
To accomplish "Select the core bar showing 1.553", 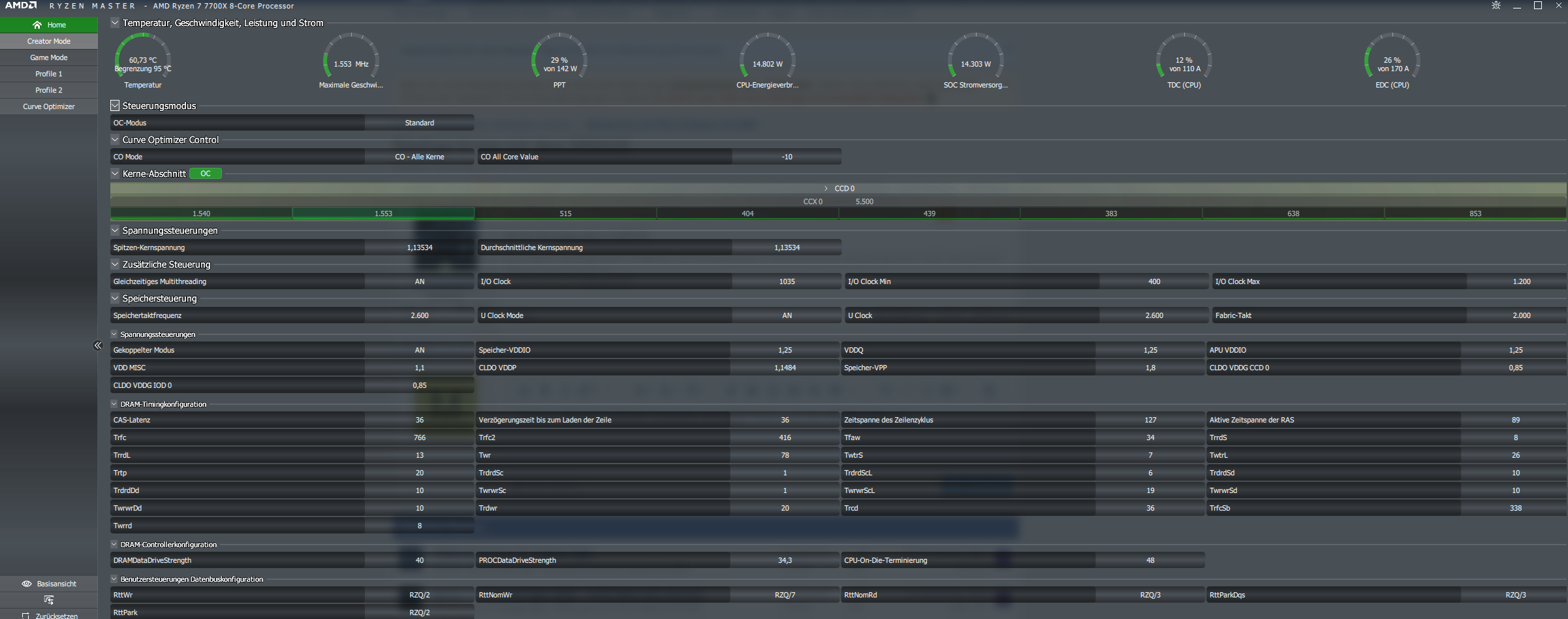I will (x=383, y=214).
